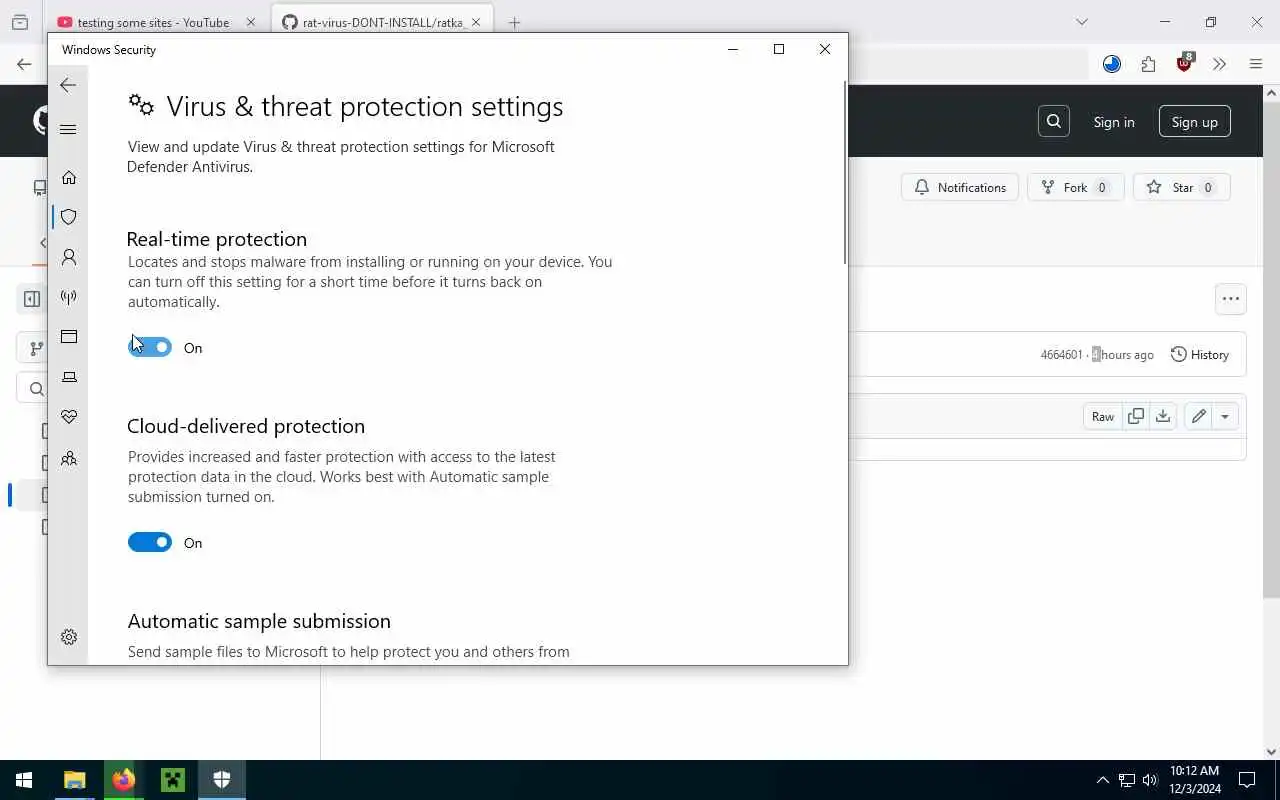Open Family options icon in sidebar
The height and width of the screenshot is (800, 1280).
(69, 459)
